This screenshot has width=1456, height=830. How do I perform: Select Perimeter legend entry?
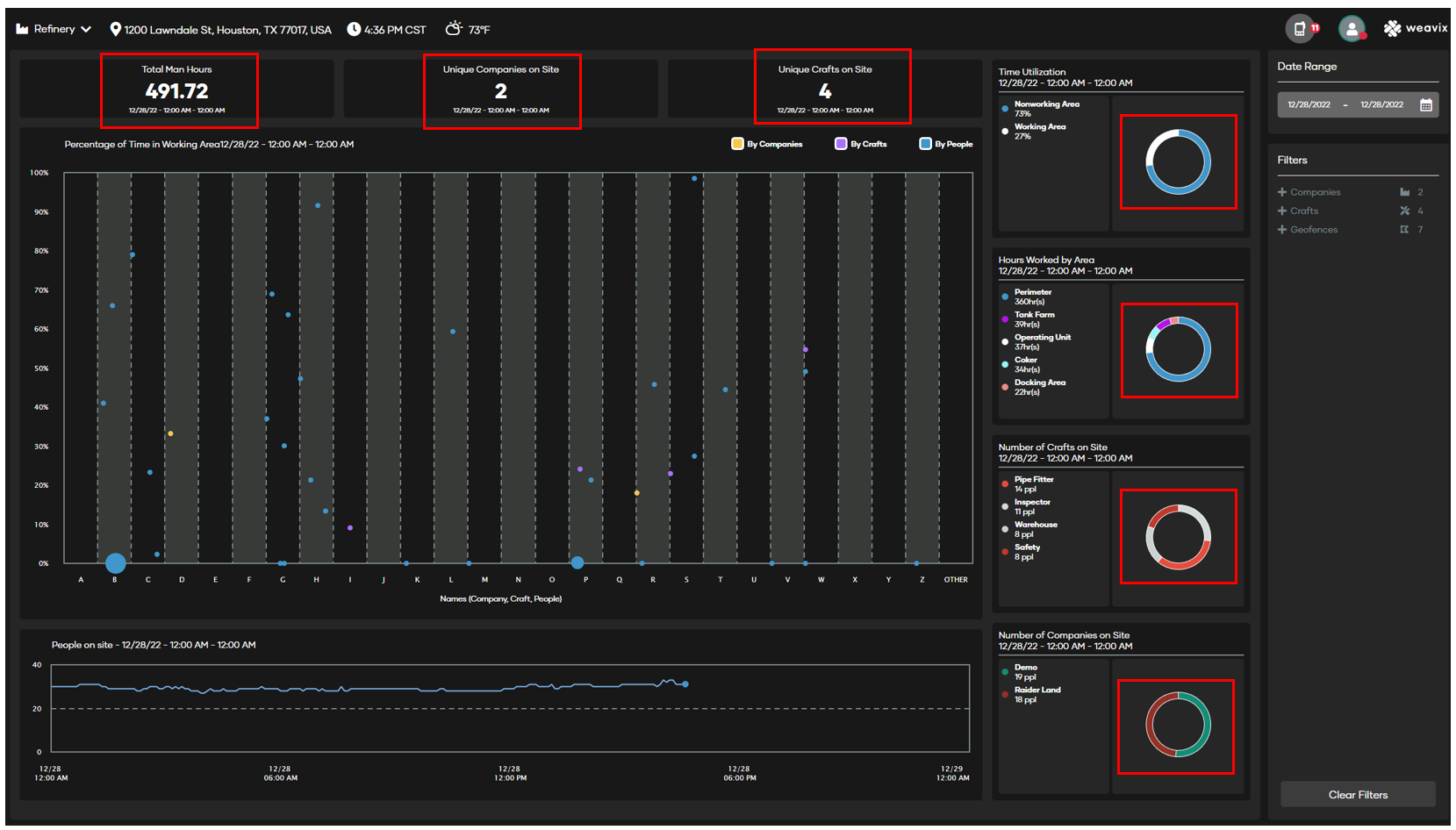click(1027, 297)
